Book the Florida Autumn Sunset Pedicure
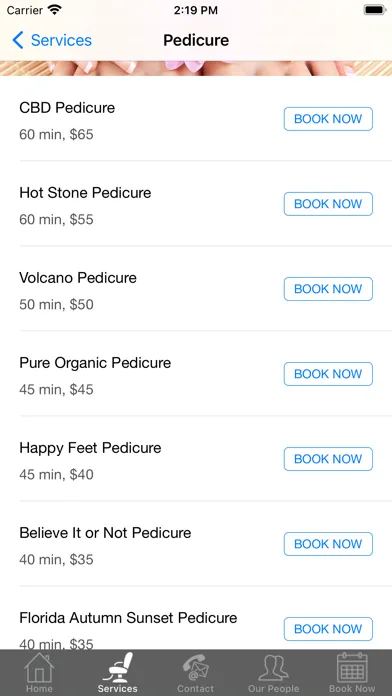Screen dimensions: 392x696 (328, 629)
